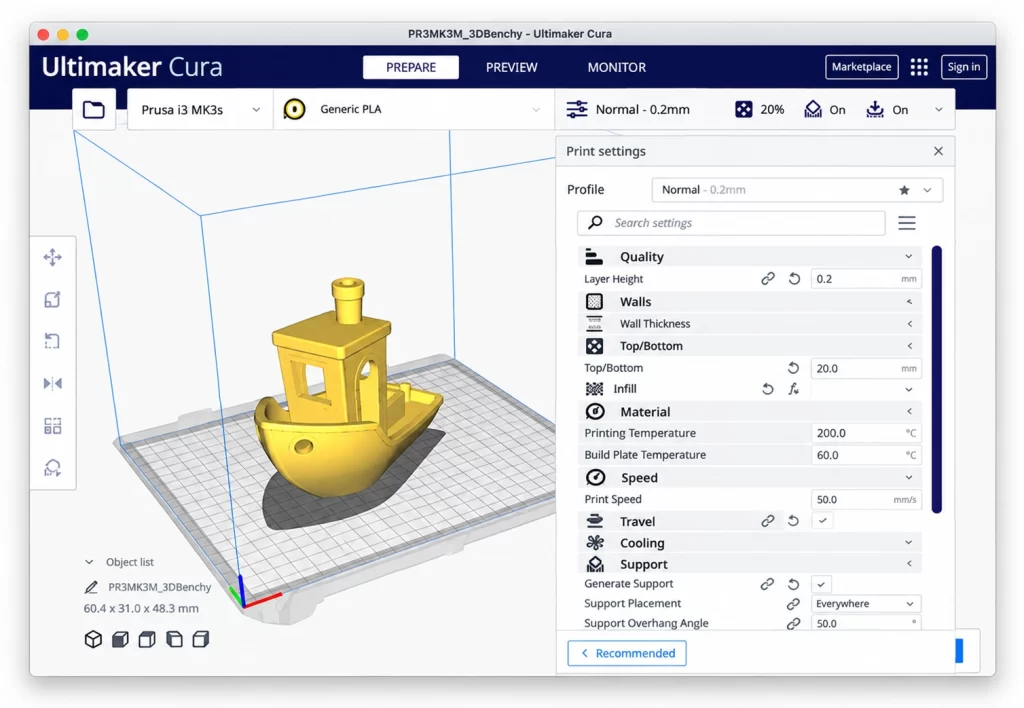1024x708 pixels.
Task: Expand the Top/Bottom section header
Action: pos(749,346)
